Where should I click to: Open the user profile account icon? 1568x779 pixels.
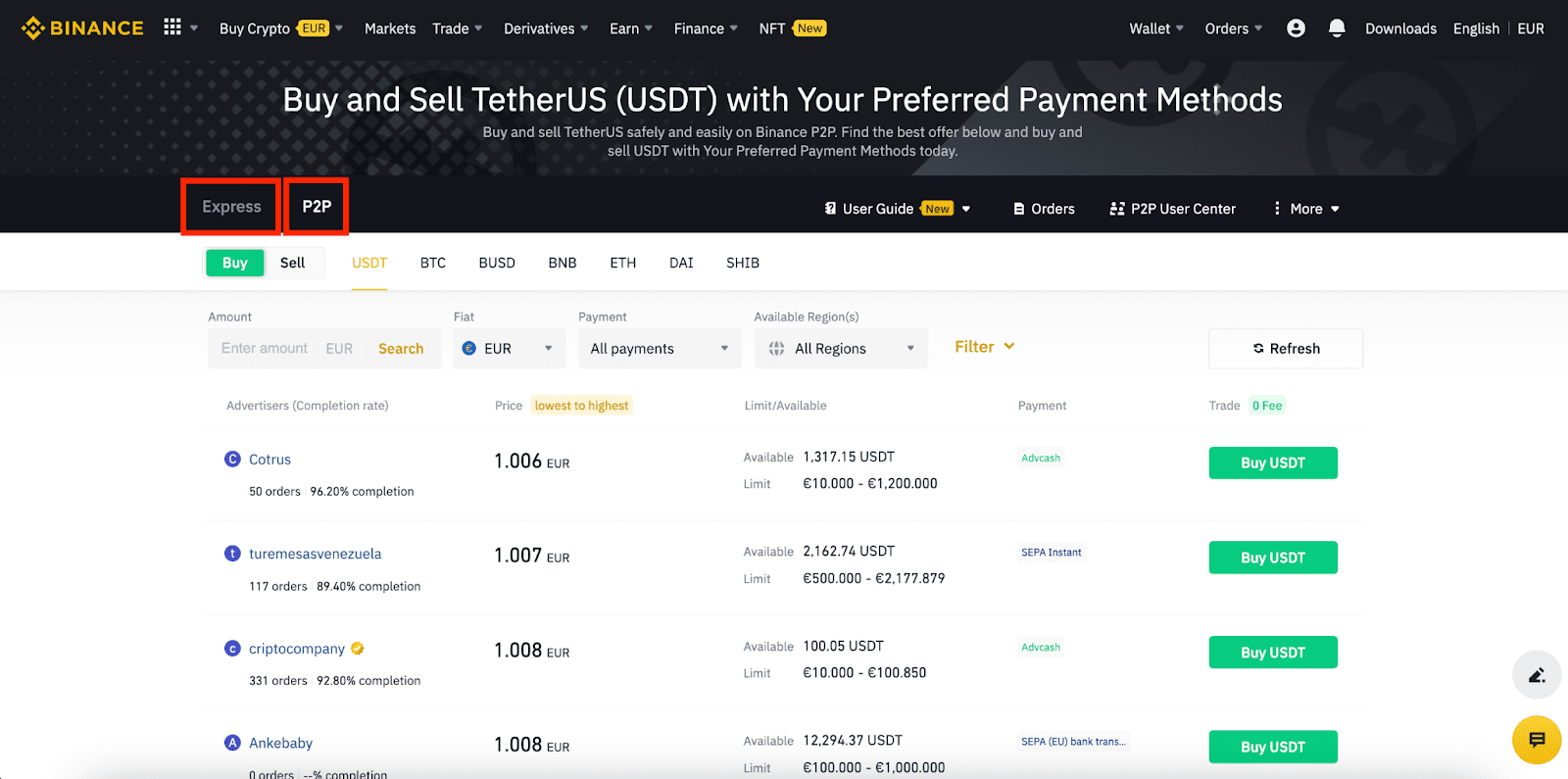[x=1296, y=28]
